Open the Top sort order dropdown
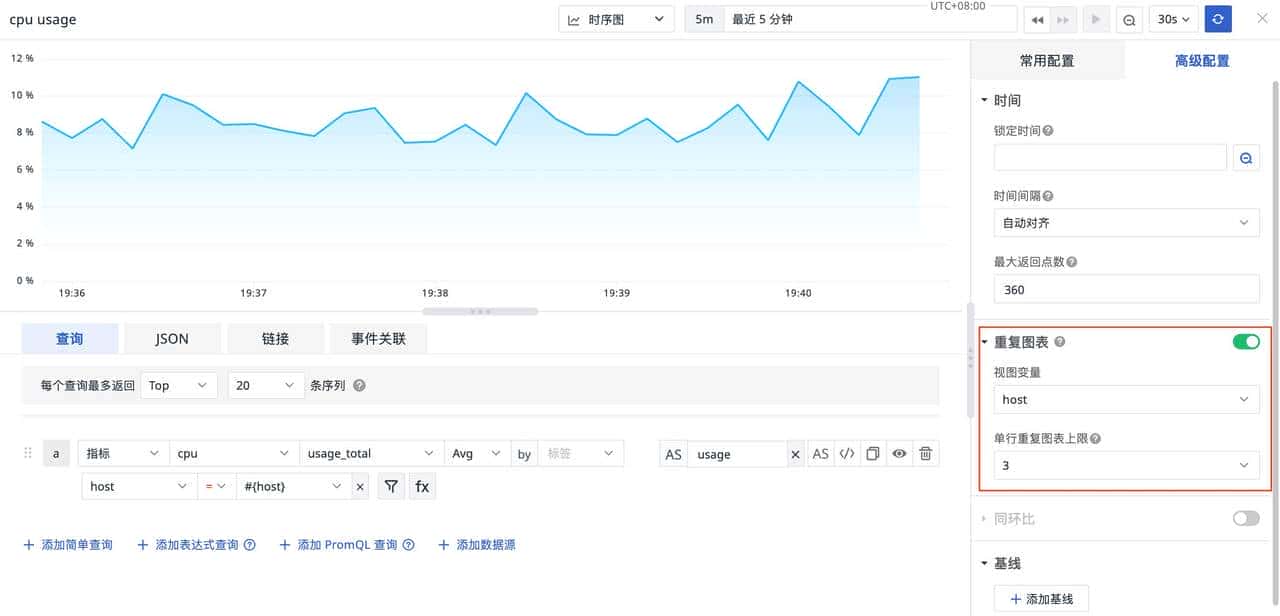The height and width of the screenshot is (616, 1280). [x=179, y=385]
